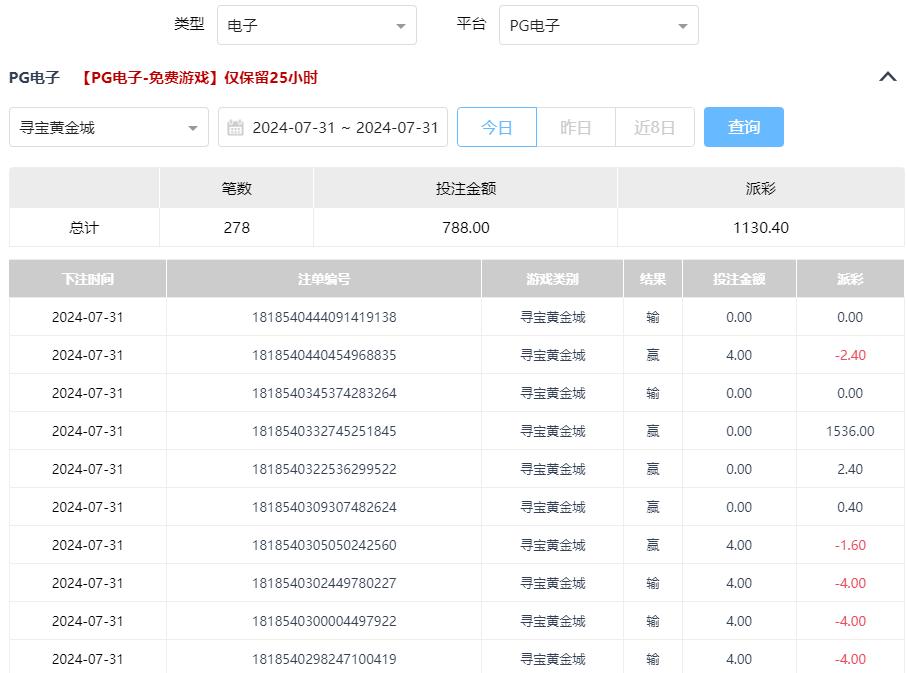Click the 投注金额 table column header
This screenshot has width=907, height=673.
coord(739,279)
